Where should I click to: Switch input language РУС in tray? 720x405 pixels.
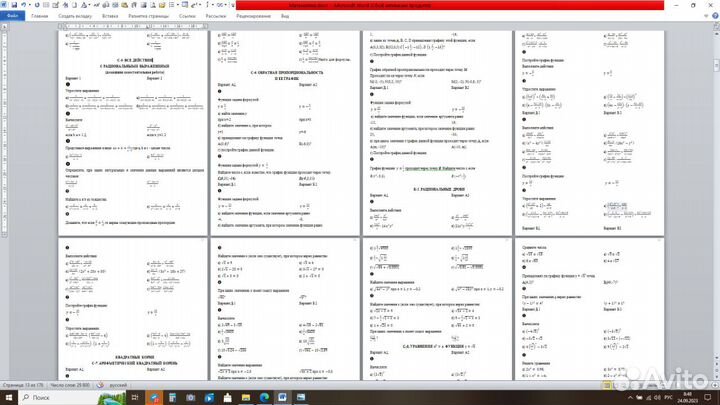click(669, 398)
